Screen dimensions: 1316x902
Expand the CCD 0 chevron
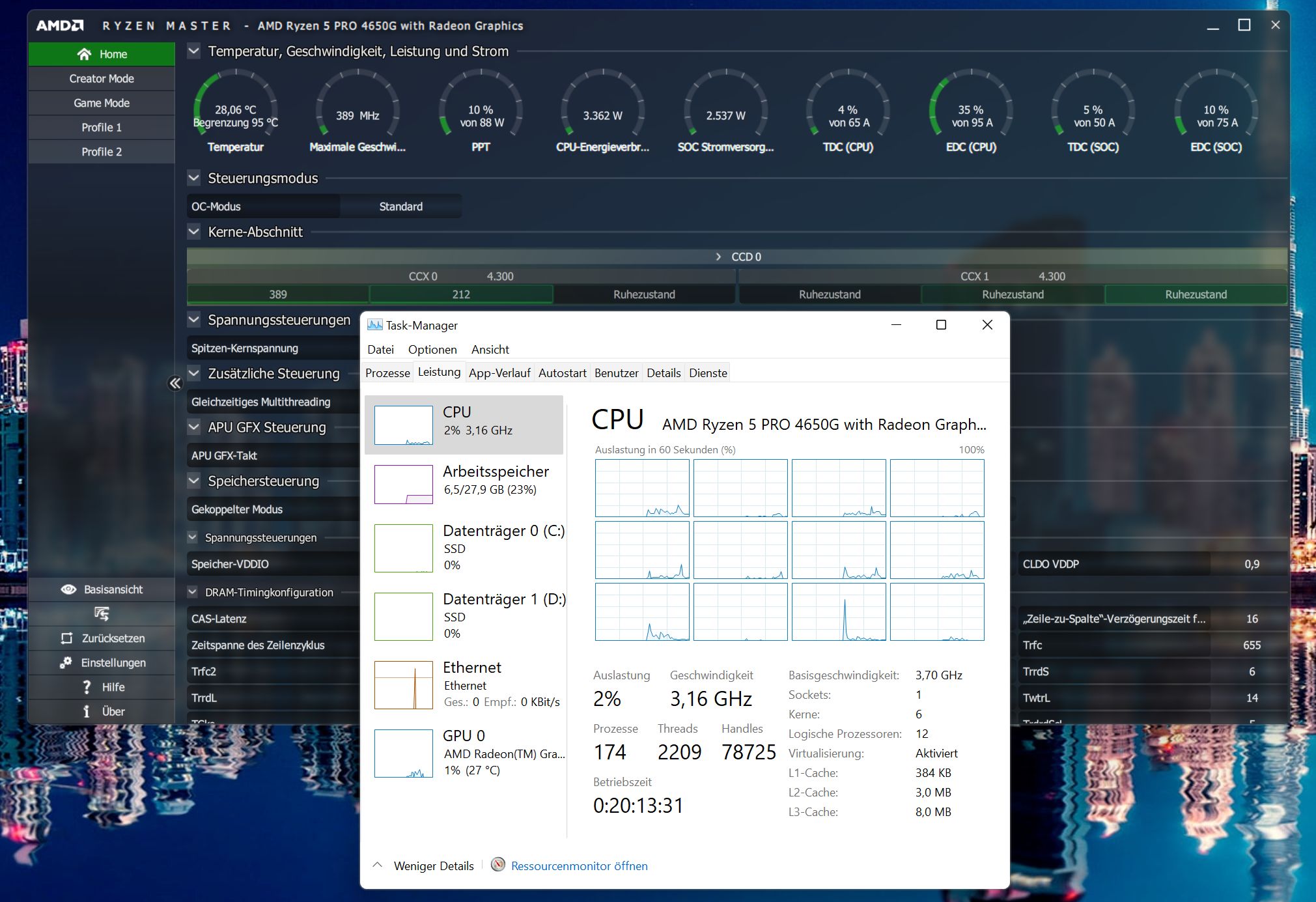(718, 257)
